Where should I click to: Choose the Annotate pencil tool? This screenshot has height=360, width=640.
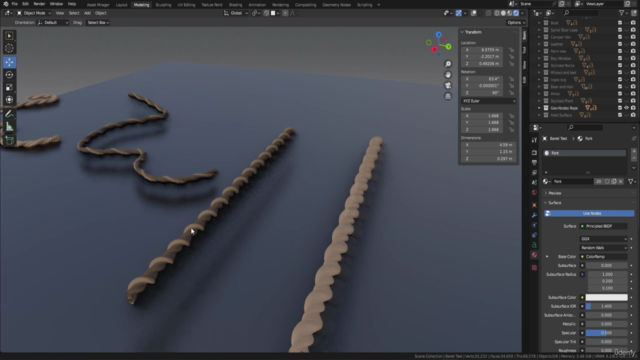coord(9,114)
